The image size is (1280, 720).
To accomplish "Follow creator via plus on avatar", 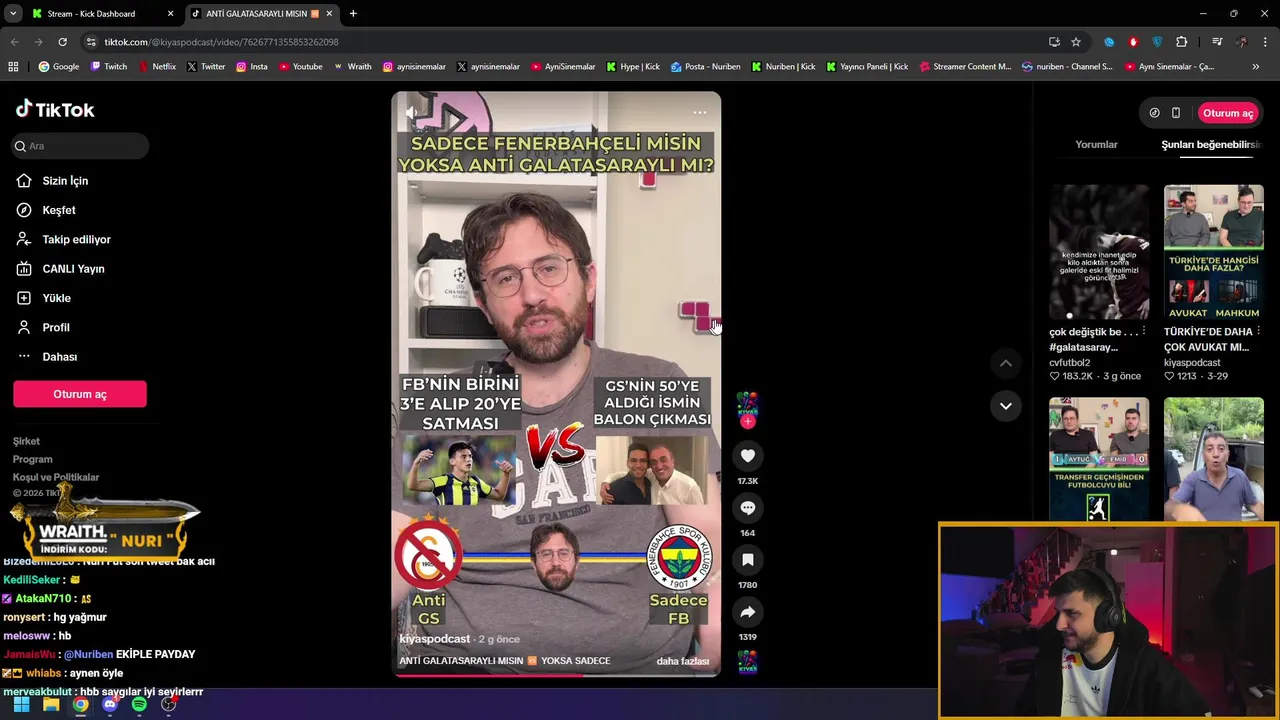I will pyautogui.click(x=747, y=422).
